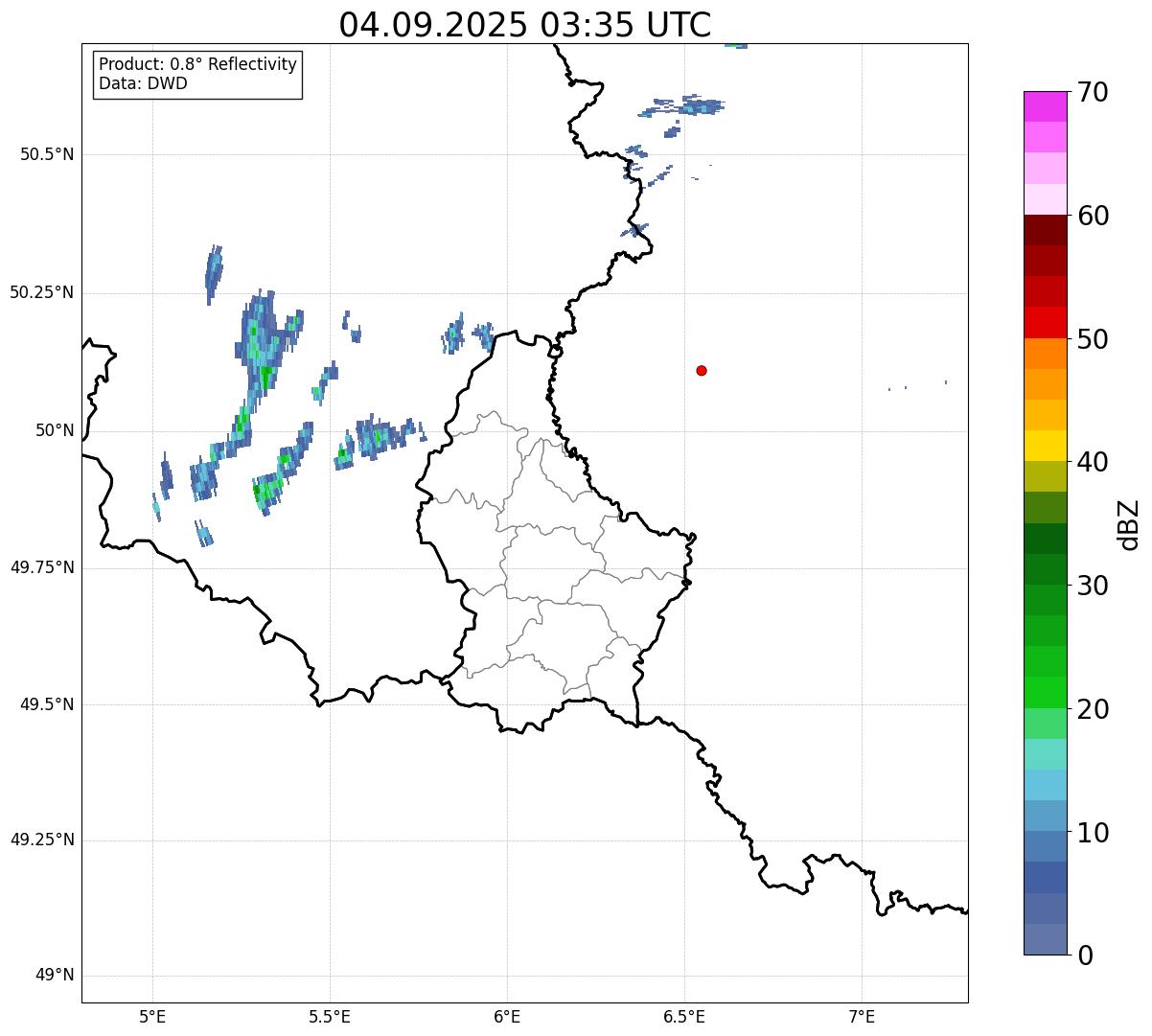
Task: Click the "Data: DWD" label
Action: tap(143, 83)
